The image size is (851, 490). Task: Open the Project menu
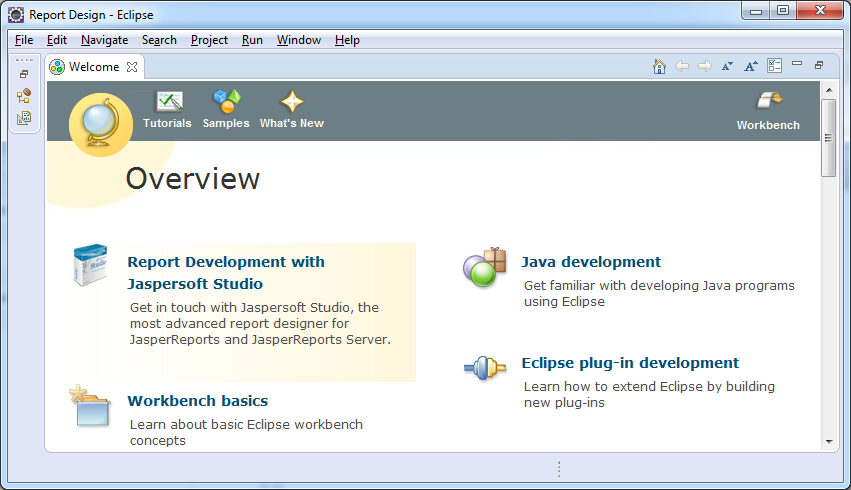tap(209, 40)
